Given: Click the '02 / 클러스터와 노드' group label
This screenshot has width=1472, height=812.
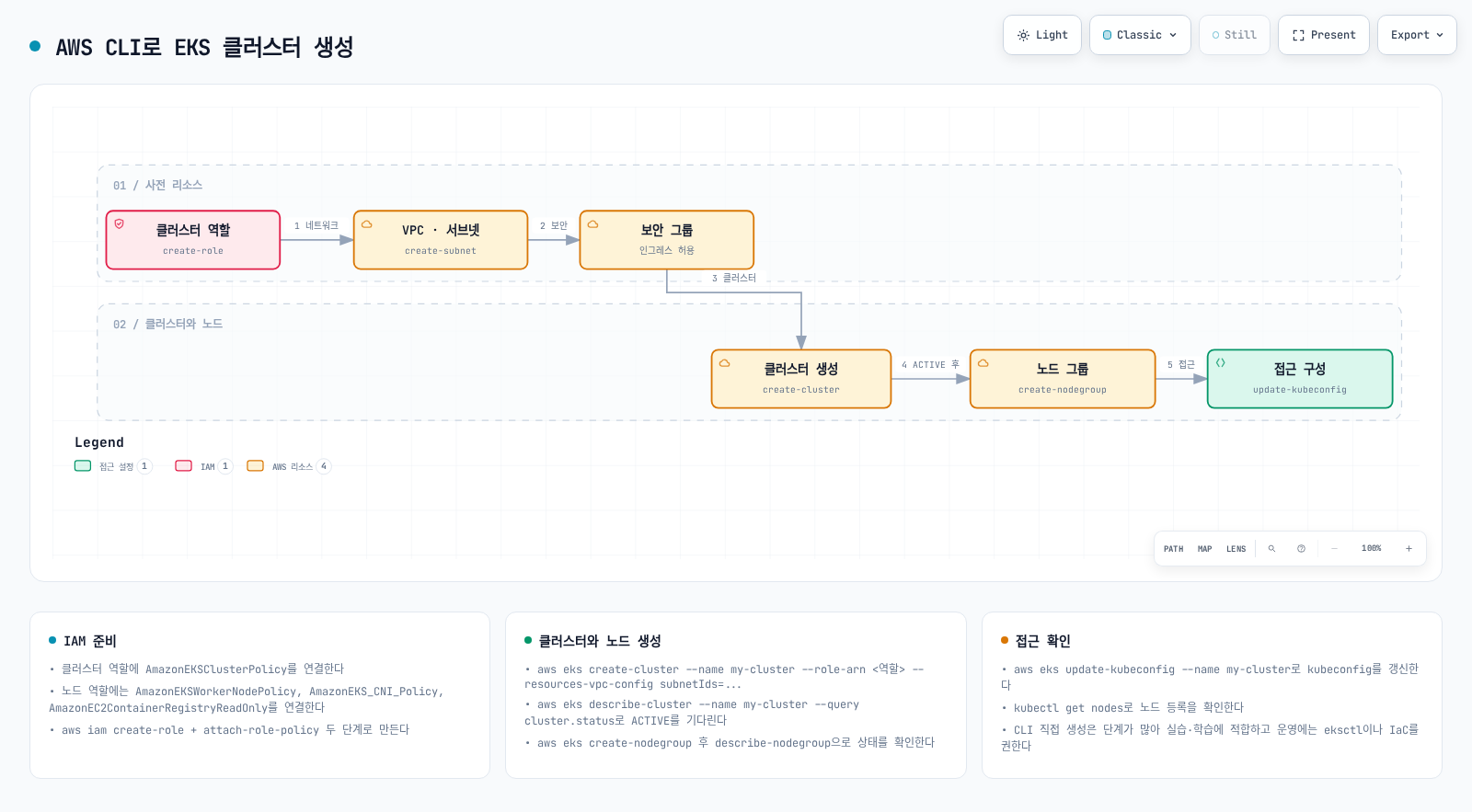Looking at the screenshot, I should coord(167,324).
